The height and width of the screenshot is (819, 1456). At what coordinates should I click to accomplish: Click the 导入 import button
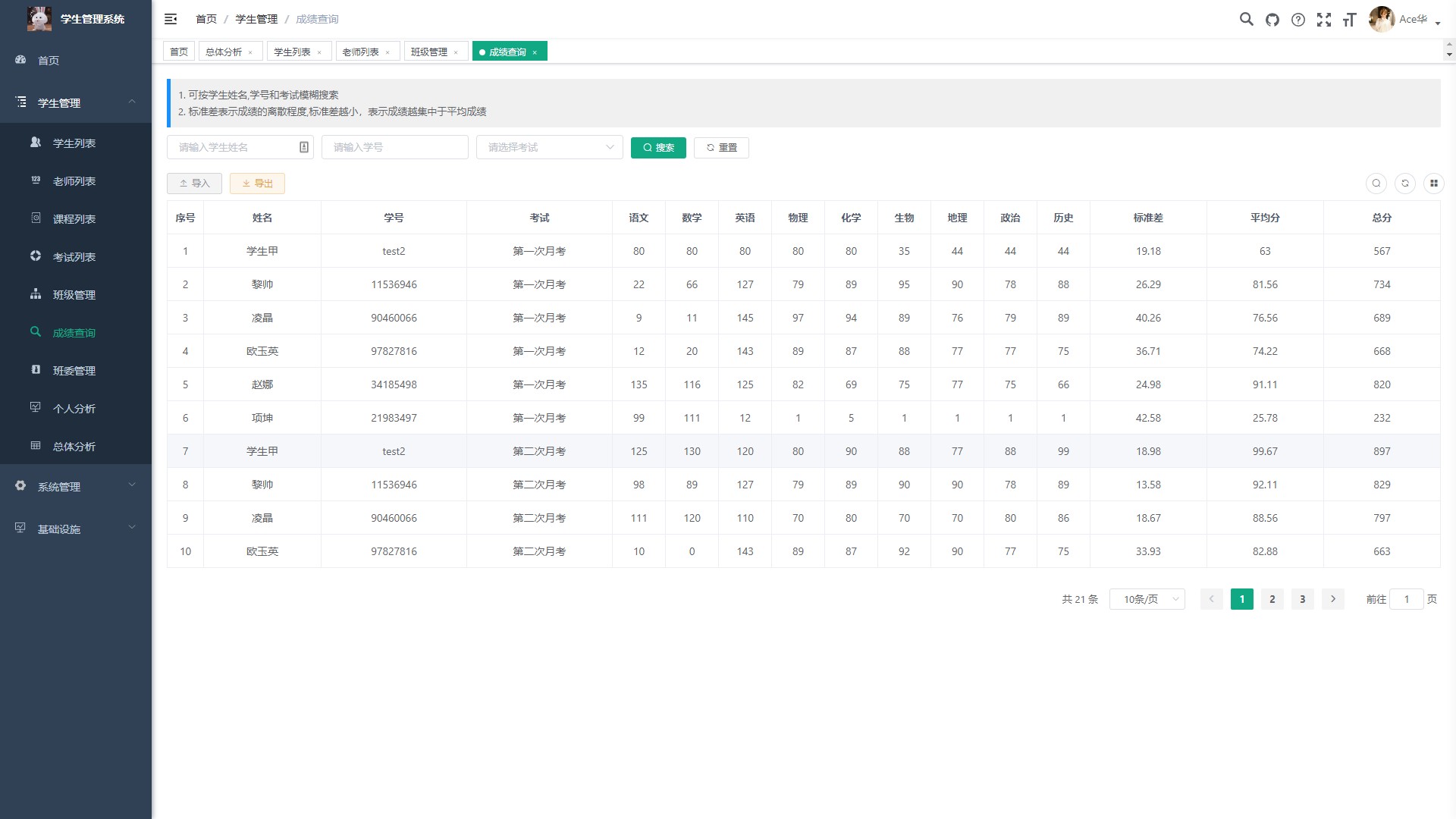(194, 184)
